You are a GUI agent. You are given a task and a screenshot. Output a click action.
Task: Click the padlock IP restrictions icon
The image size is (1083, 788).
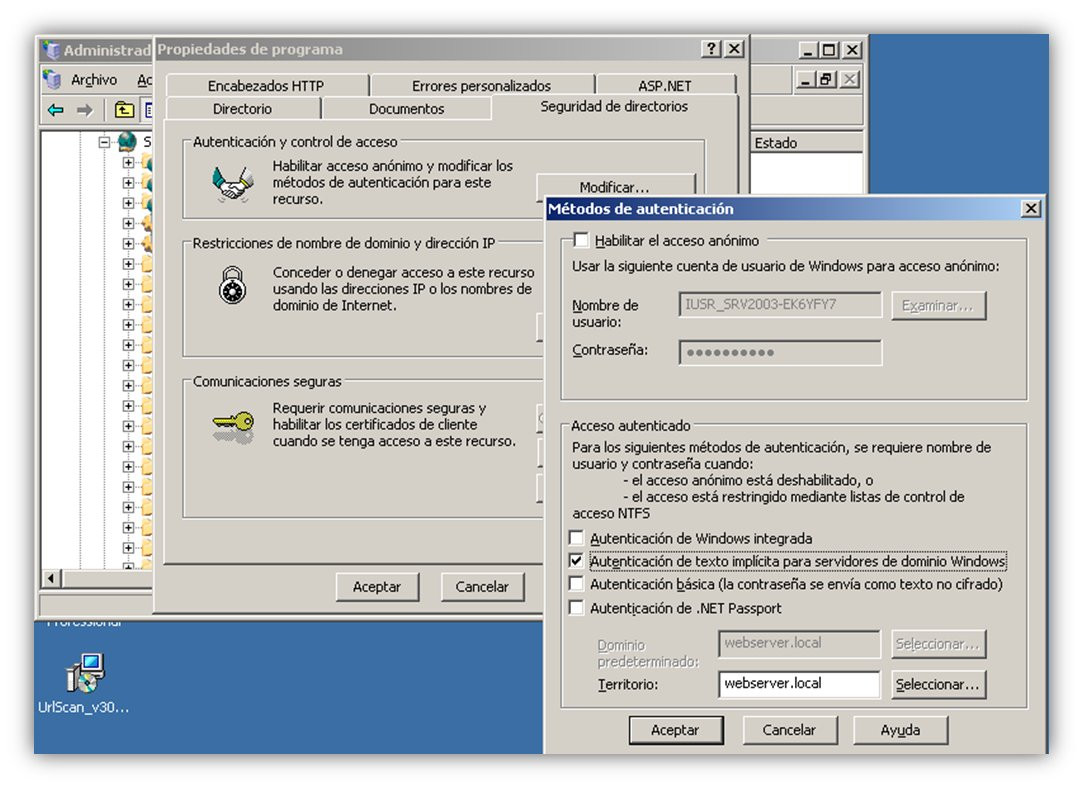click(x=233, y=285)
